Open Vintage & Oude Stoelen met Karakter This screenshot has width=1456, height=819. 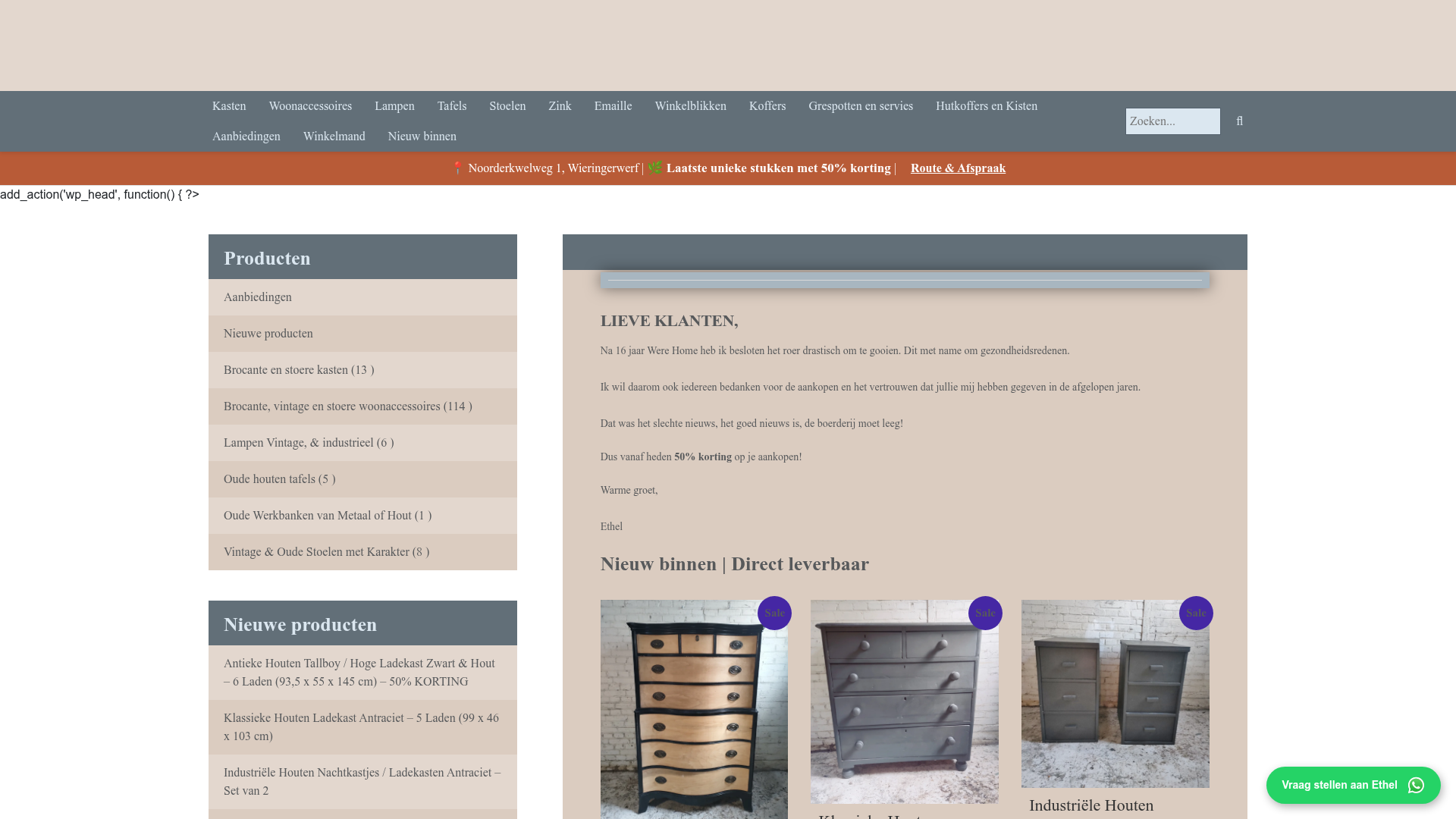point(362,552)
